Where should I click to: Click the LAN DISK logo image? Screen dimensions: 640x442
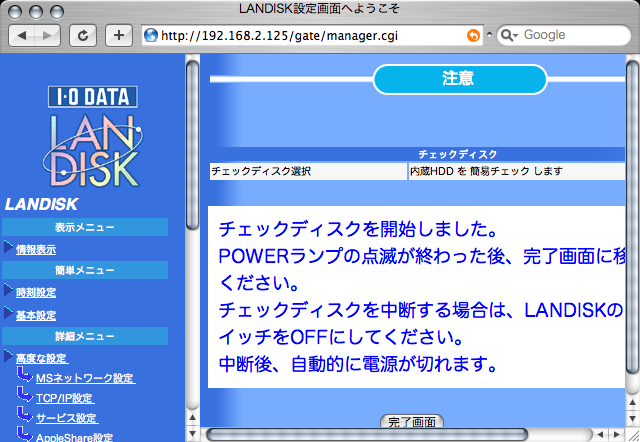pyautogui.click(x=93, y=151)
